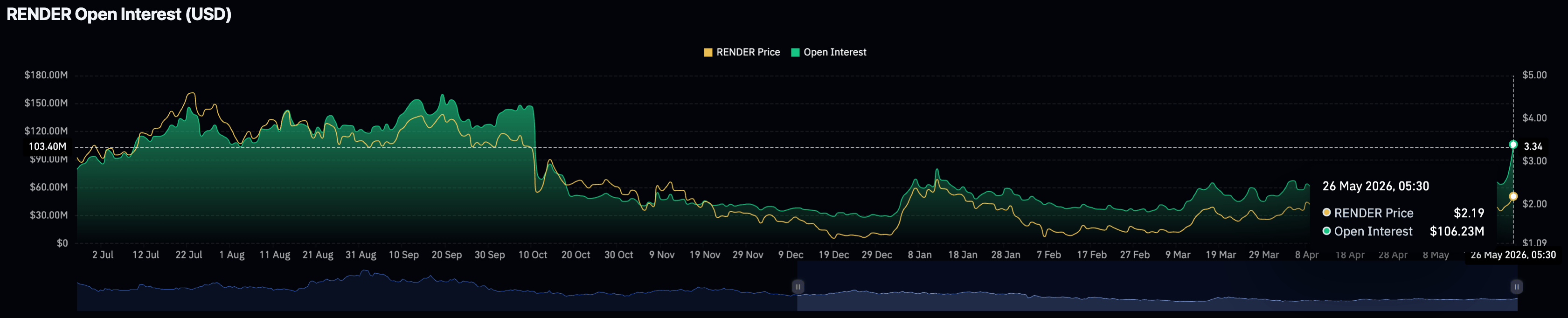Click the 1 Aug date label
This screenshot has height=318, width=1568.
(232, 255)
